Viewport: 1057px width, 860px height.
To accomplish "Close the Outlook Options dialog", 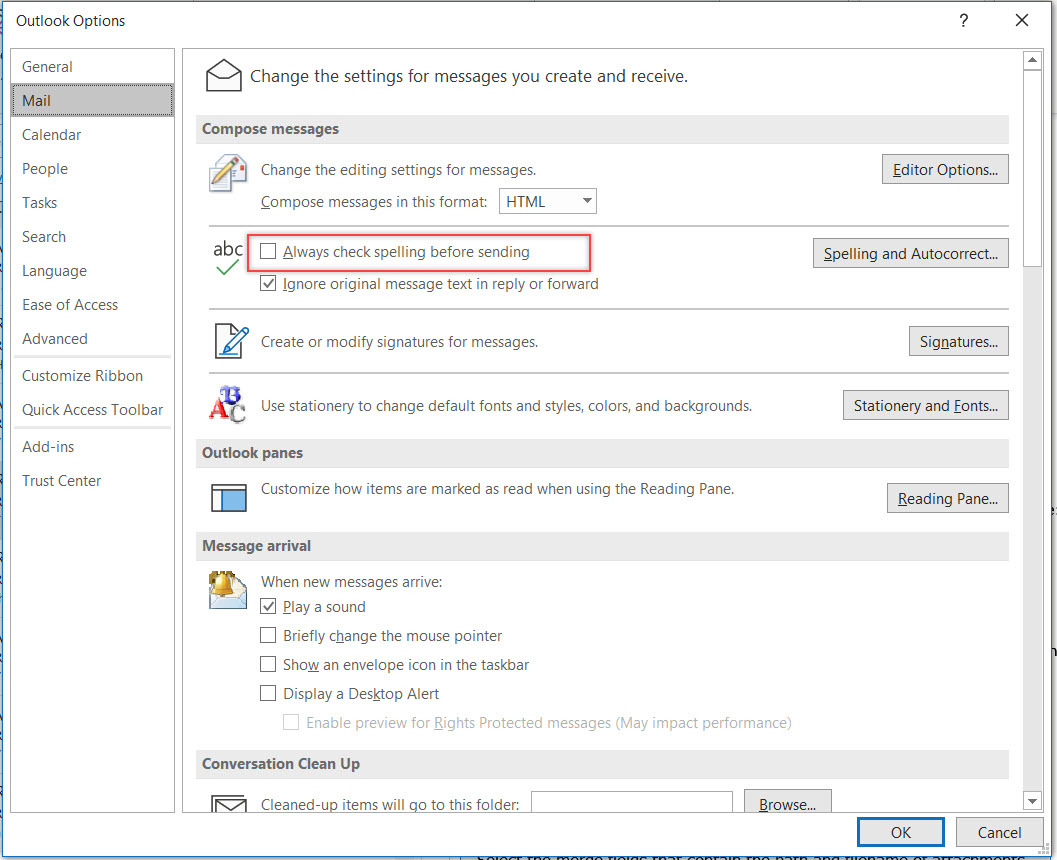I will pos(1022,20).
